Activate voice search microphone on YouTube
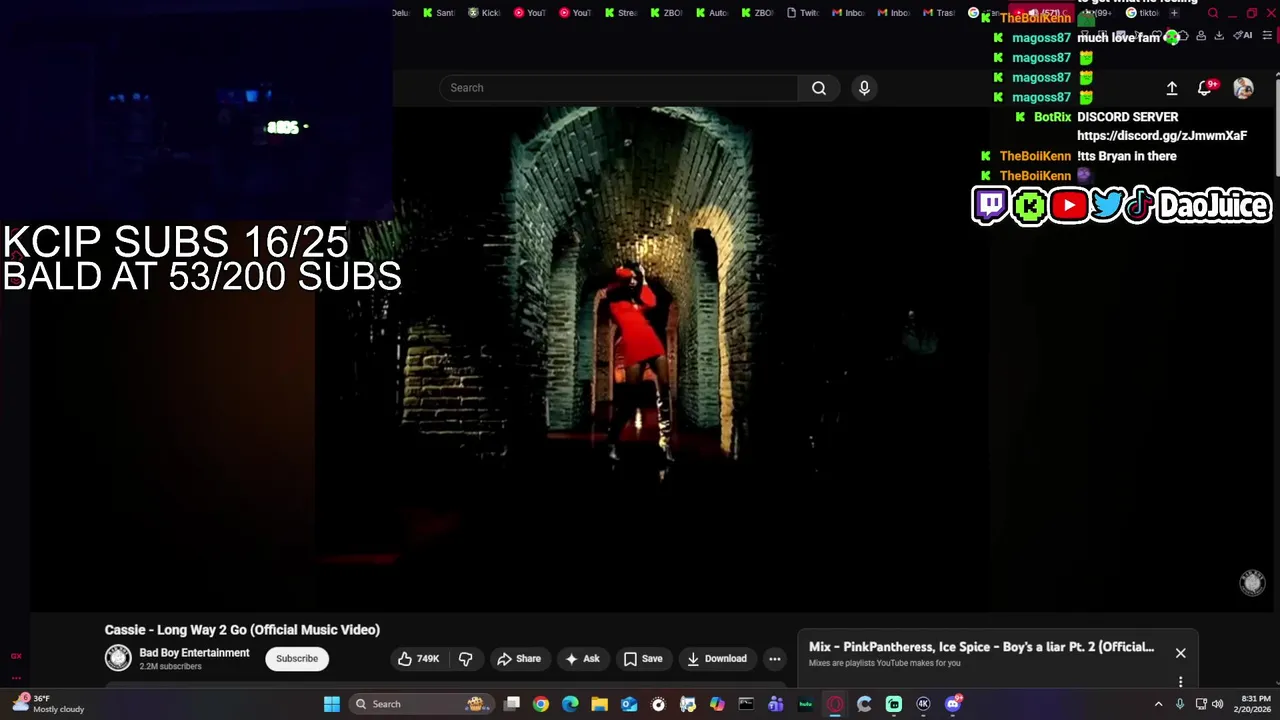The image size is (1280, 720). pyautogui.click(x=864, y=88)
